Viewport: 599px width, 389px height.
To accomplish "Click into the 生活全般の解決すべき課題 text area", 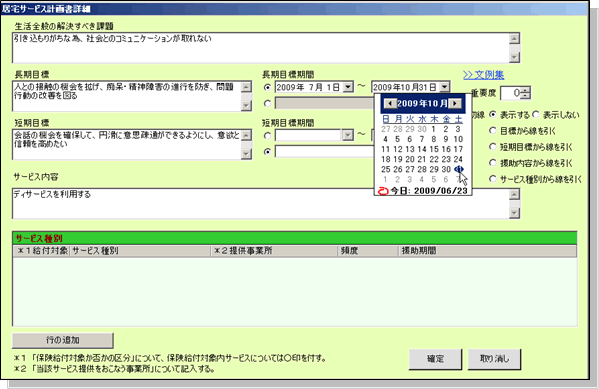I will [x=261, y=48].
